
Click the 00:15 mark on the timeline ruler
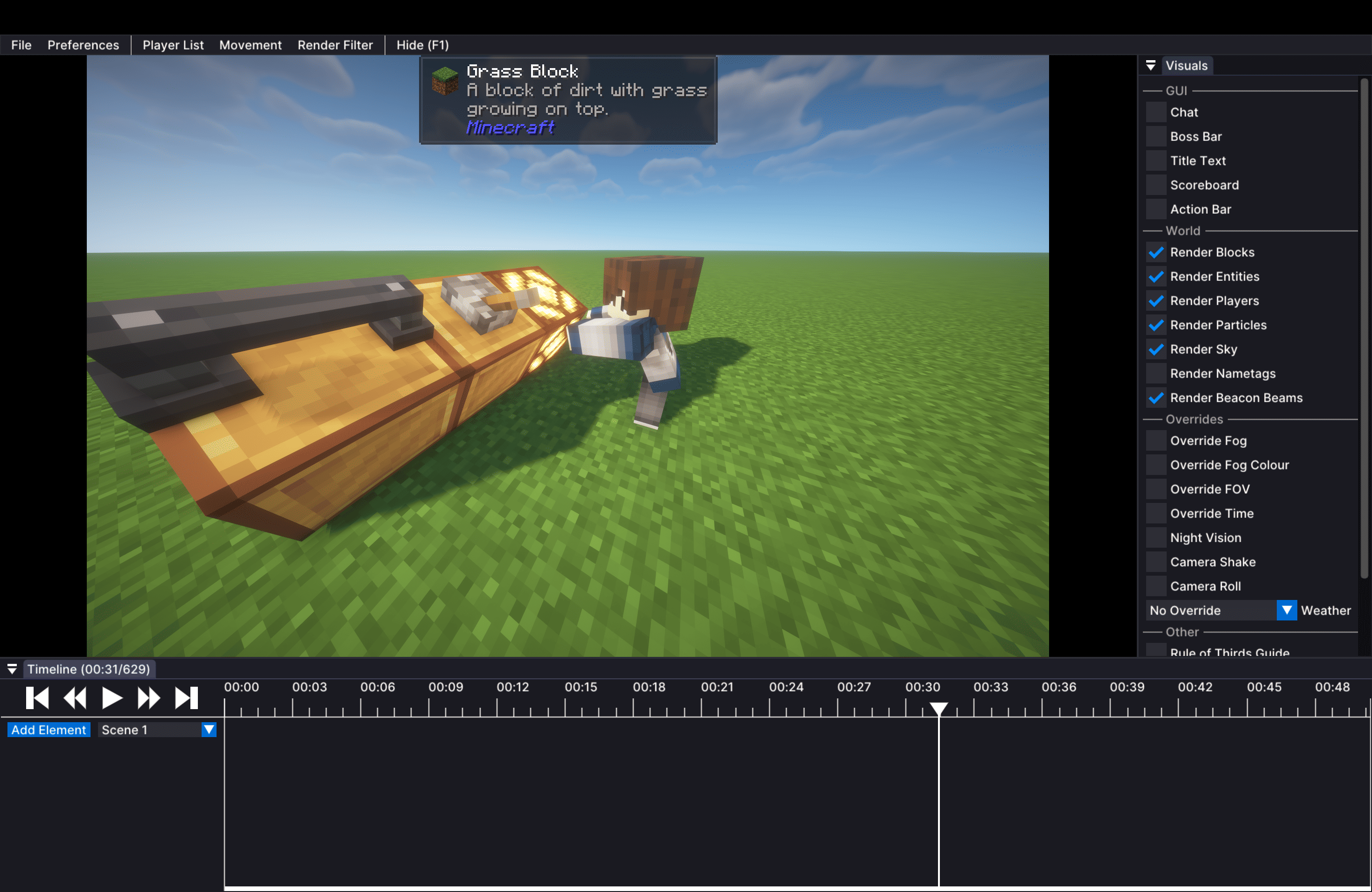(x=581, y=687)
